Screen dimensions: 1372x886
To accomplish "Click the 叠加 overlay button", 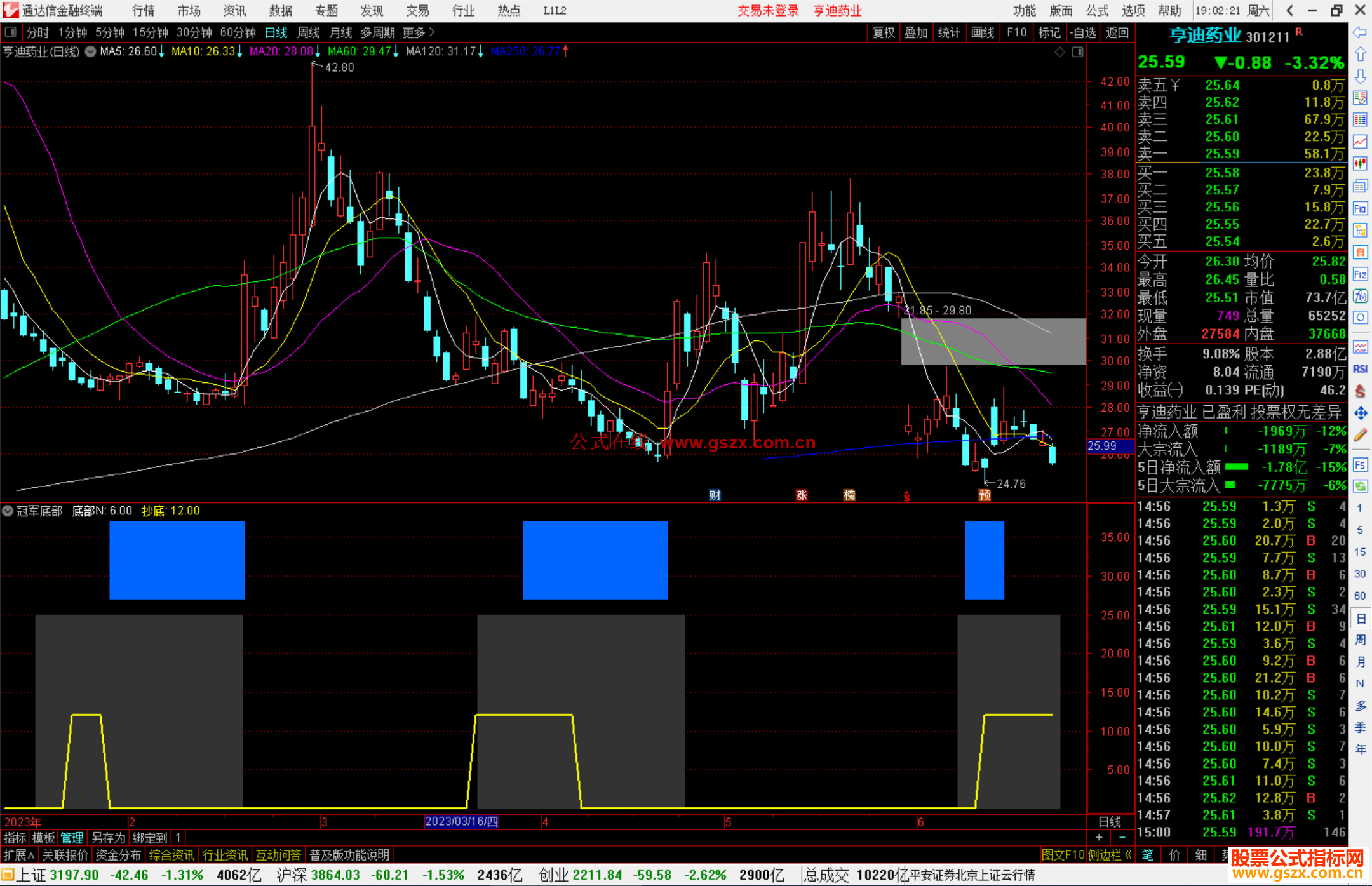I will pyautogui.click(x=916, y=32).
